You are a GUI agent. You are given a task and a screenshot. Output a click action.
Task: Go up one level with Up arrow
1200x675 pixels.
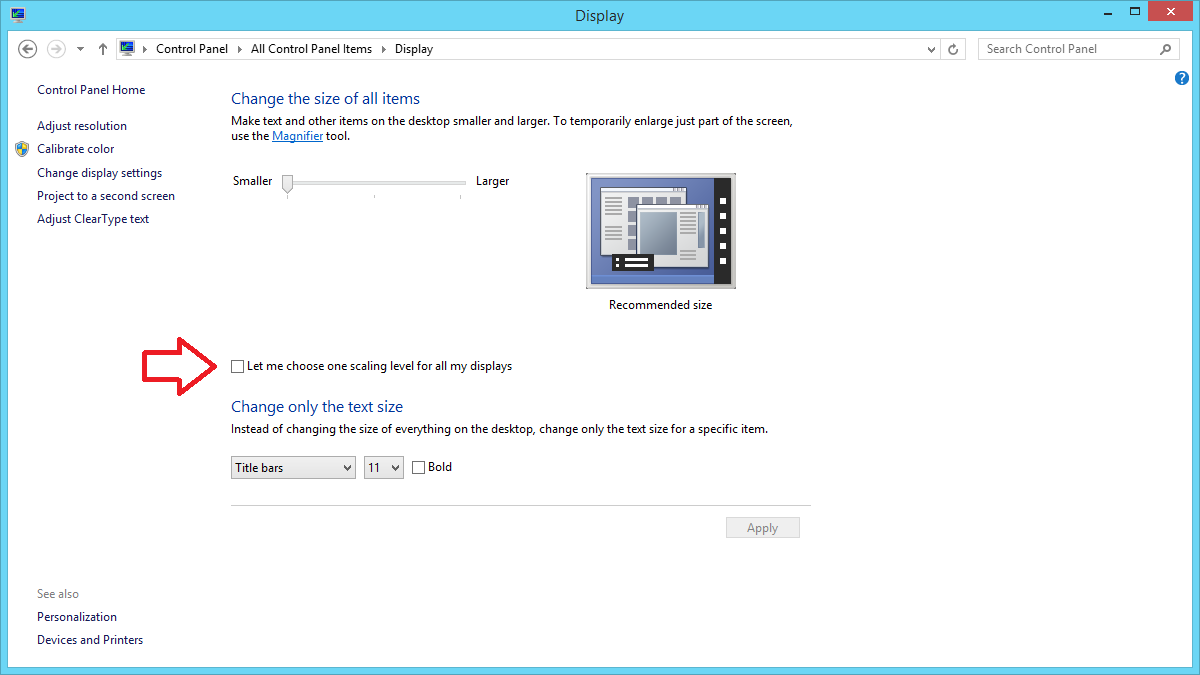103,49
